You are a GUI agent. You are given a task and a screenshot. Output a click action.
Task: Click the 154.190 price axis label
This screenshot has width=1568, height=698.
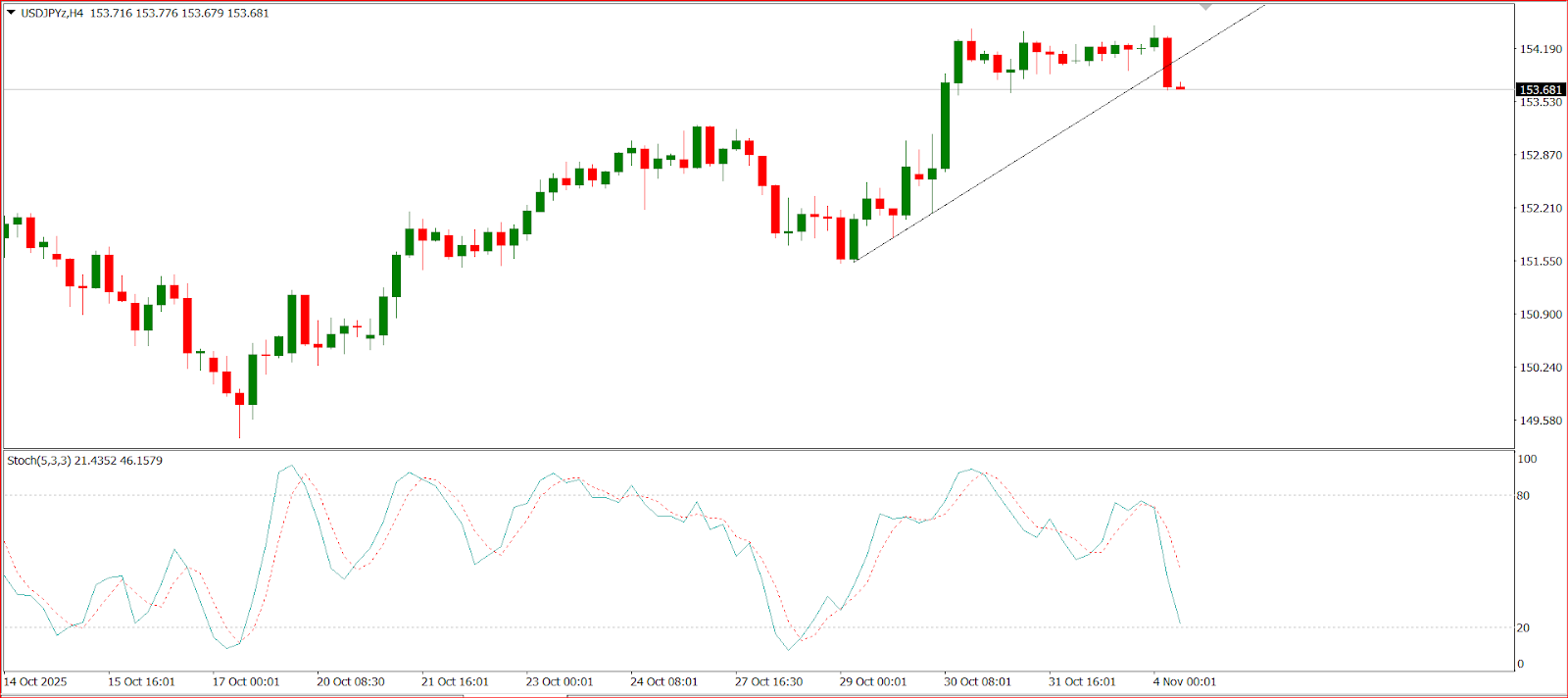pos(1541,49)
